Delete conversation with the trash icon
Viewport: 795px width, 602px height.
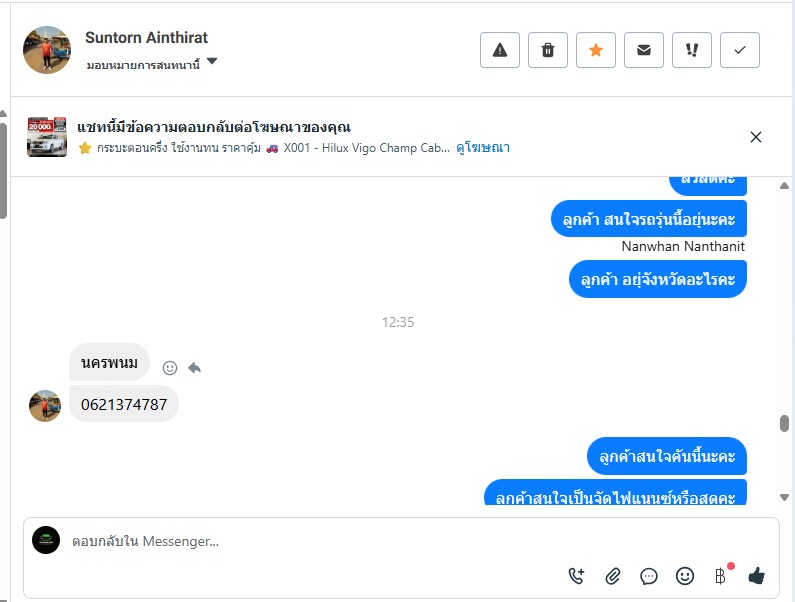(548, 50)
